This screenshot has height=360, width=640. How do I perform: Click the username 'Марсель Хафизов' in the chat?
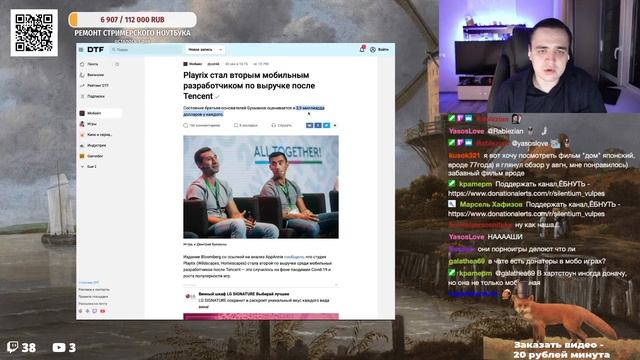(491, 204)
